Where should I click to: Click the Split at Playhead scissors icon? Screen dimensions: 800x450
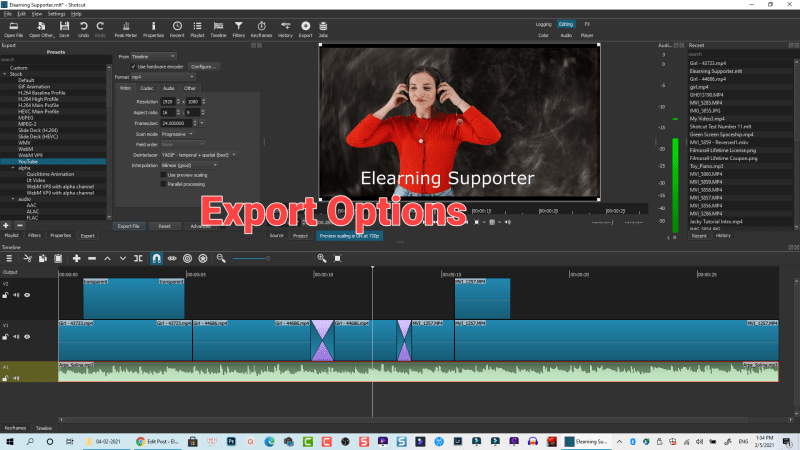29,258
